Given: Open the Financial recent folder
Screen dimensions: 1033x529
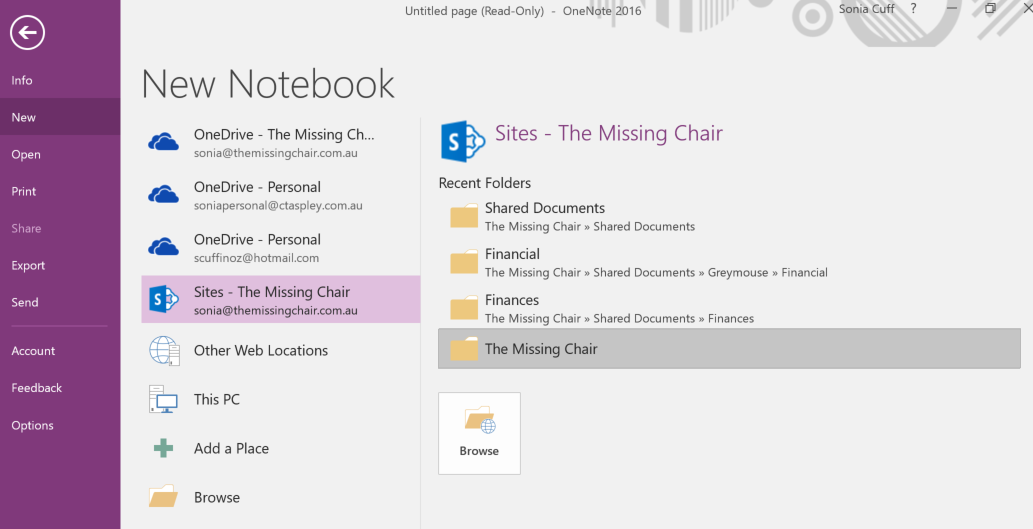Looking at the screenshot, I should 729,263.
